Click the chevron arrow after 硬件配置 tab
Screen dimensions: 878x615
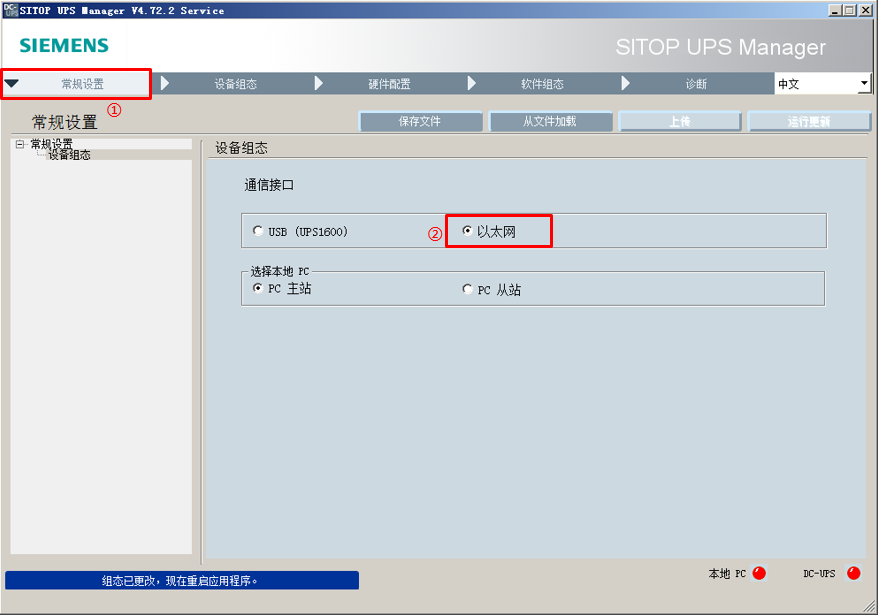[x=471, y=84]
